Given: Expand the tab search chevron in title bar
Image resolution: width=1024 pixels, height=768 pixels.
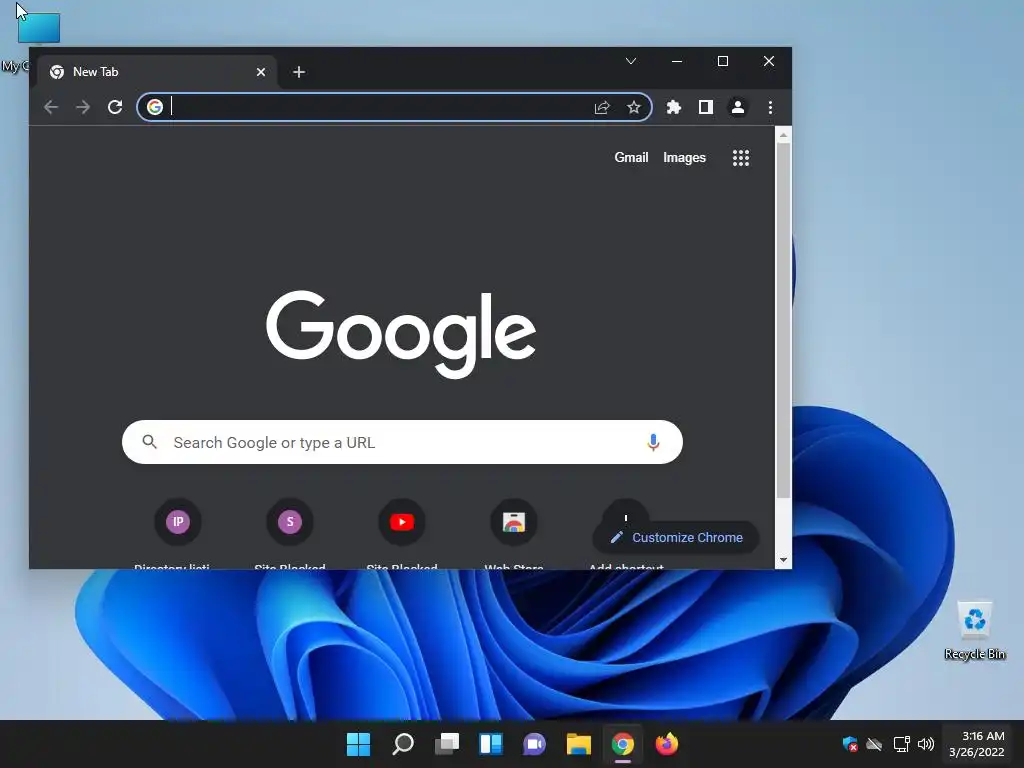Looking at the screenshot, I should 630,61.
